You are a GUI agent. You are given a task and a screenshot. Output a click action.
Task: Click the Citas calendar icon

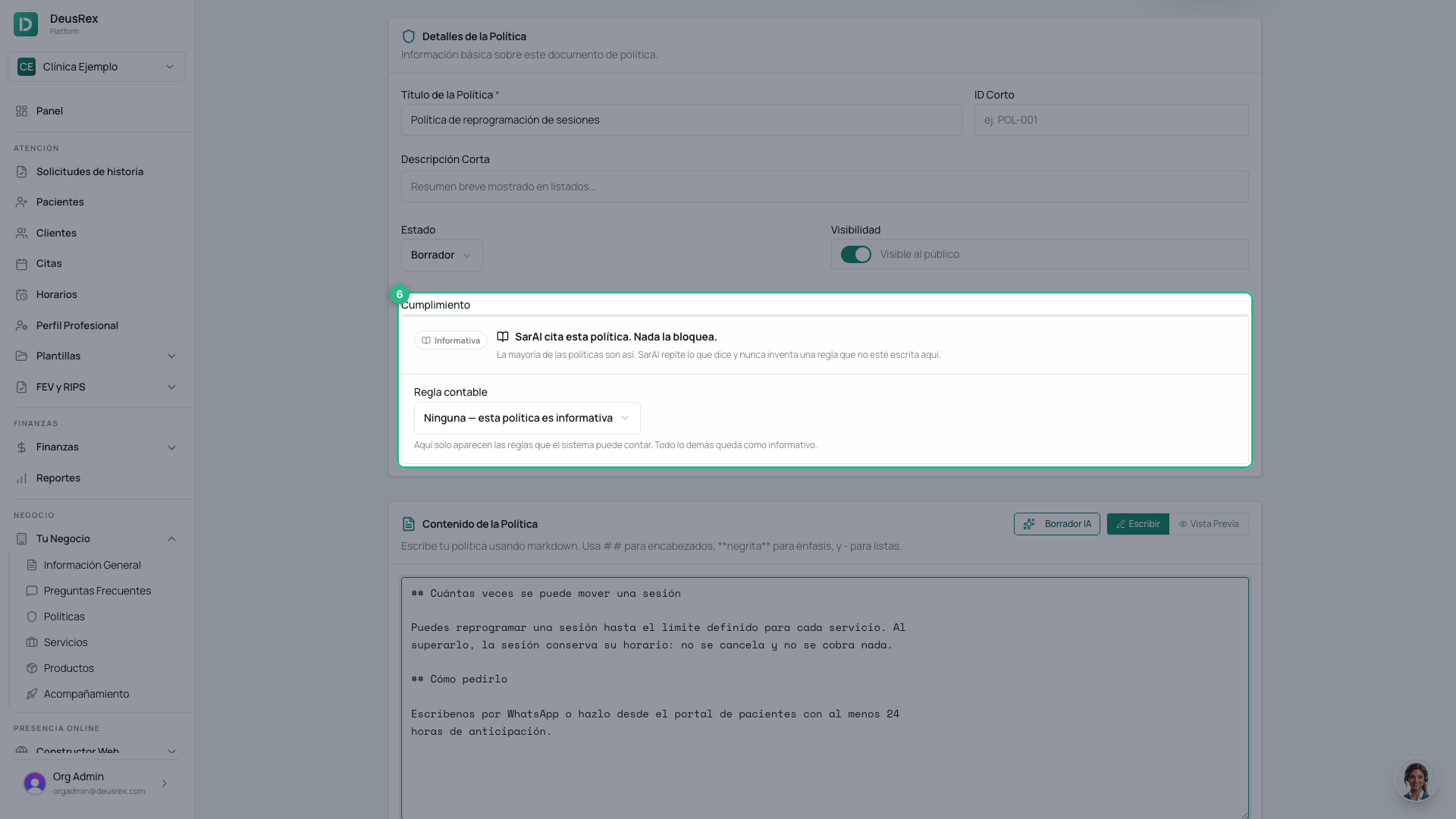pyautogui.click(x=21, y=263)
